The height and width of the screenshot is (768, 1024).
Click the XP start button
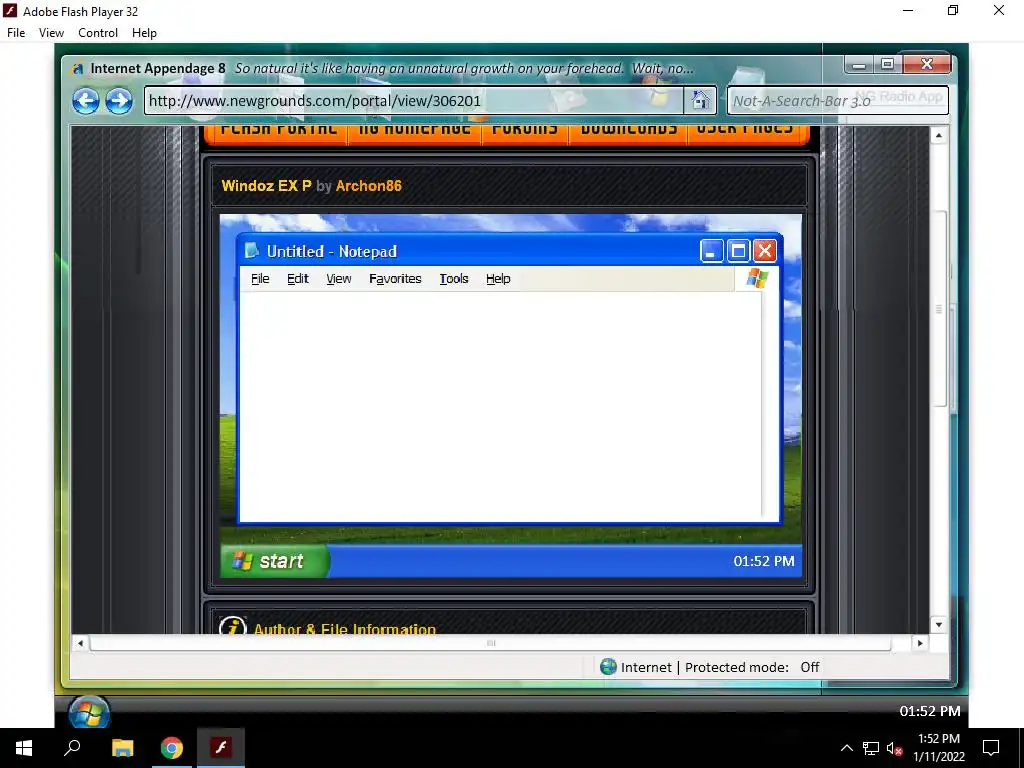275,561
